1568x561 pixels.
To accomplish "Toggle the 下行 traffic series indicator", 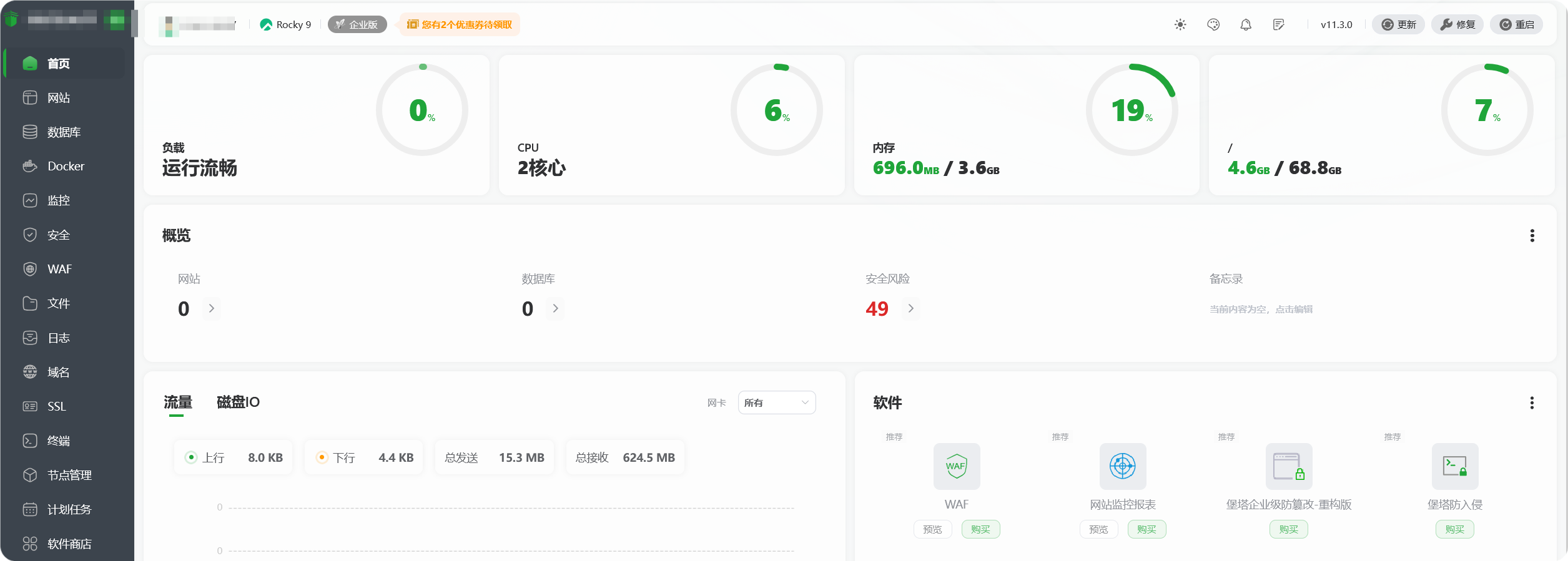I will tap(322, 457).
